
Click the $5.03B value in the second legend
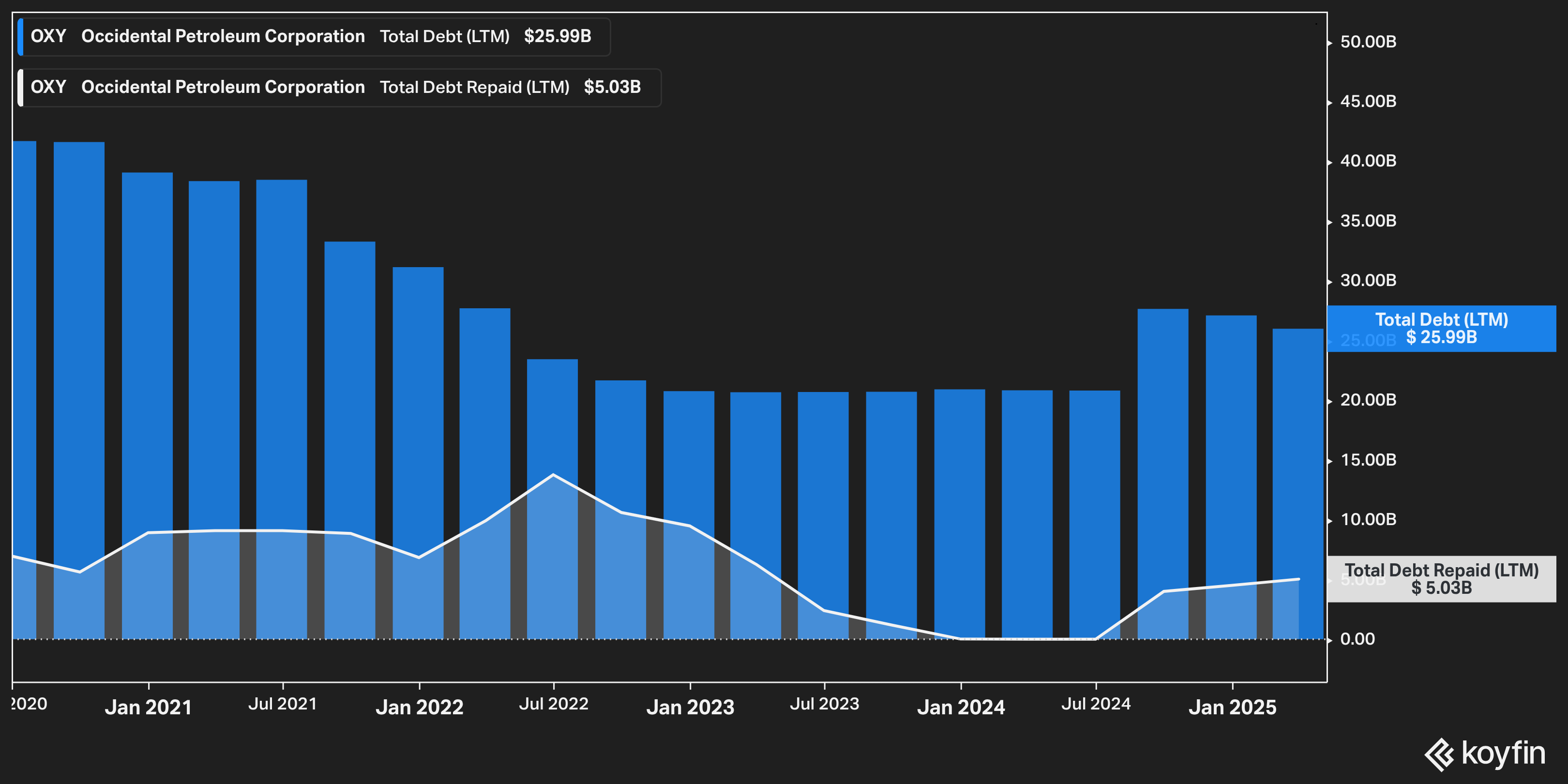pos(612,87)
